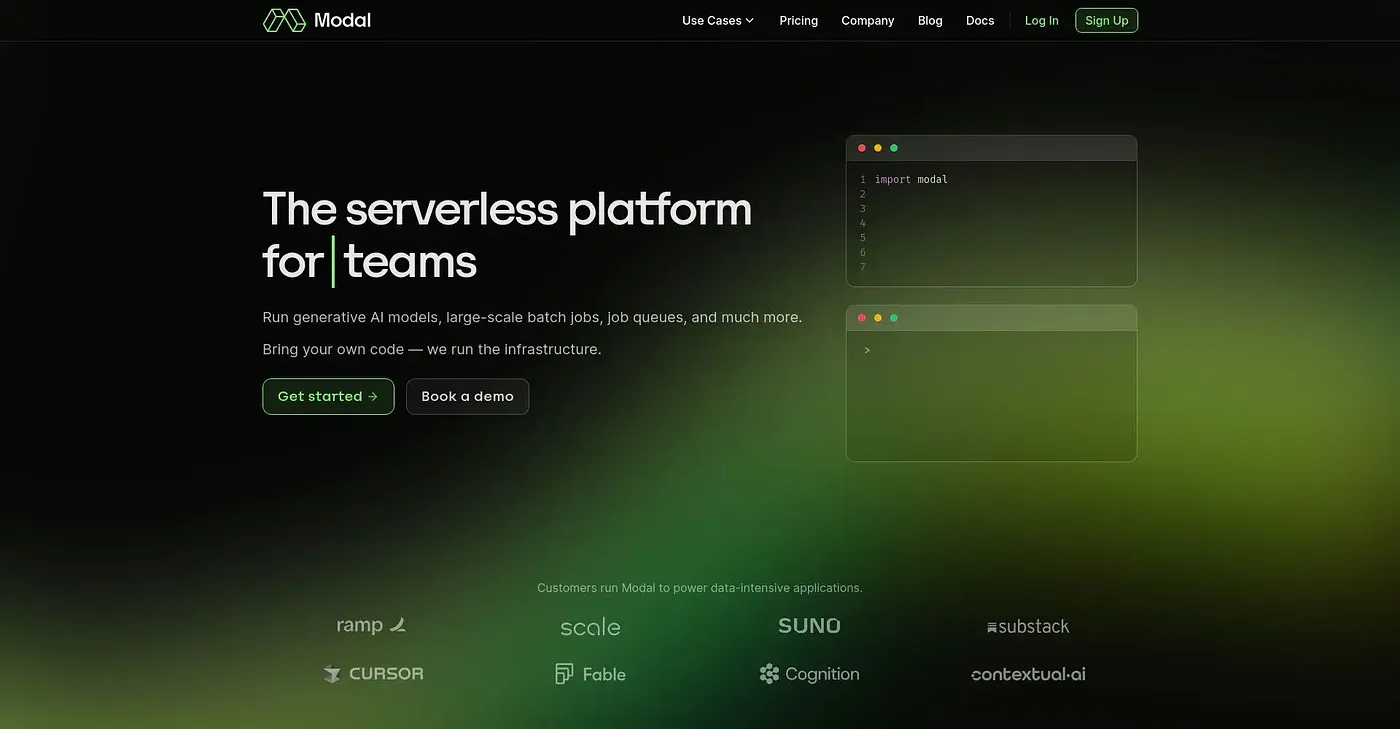
Task: Click the red dot on the code editor window
Action: pos(862,148)
